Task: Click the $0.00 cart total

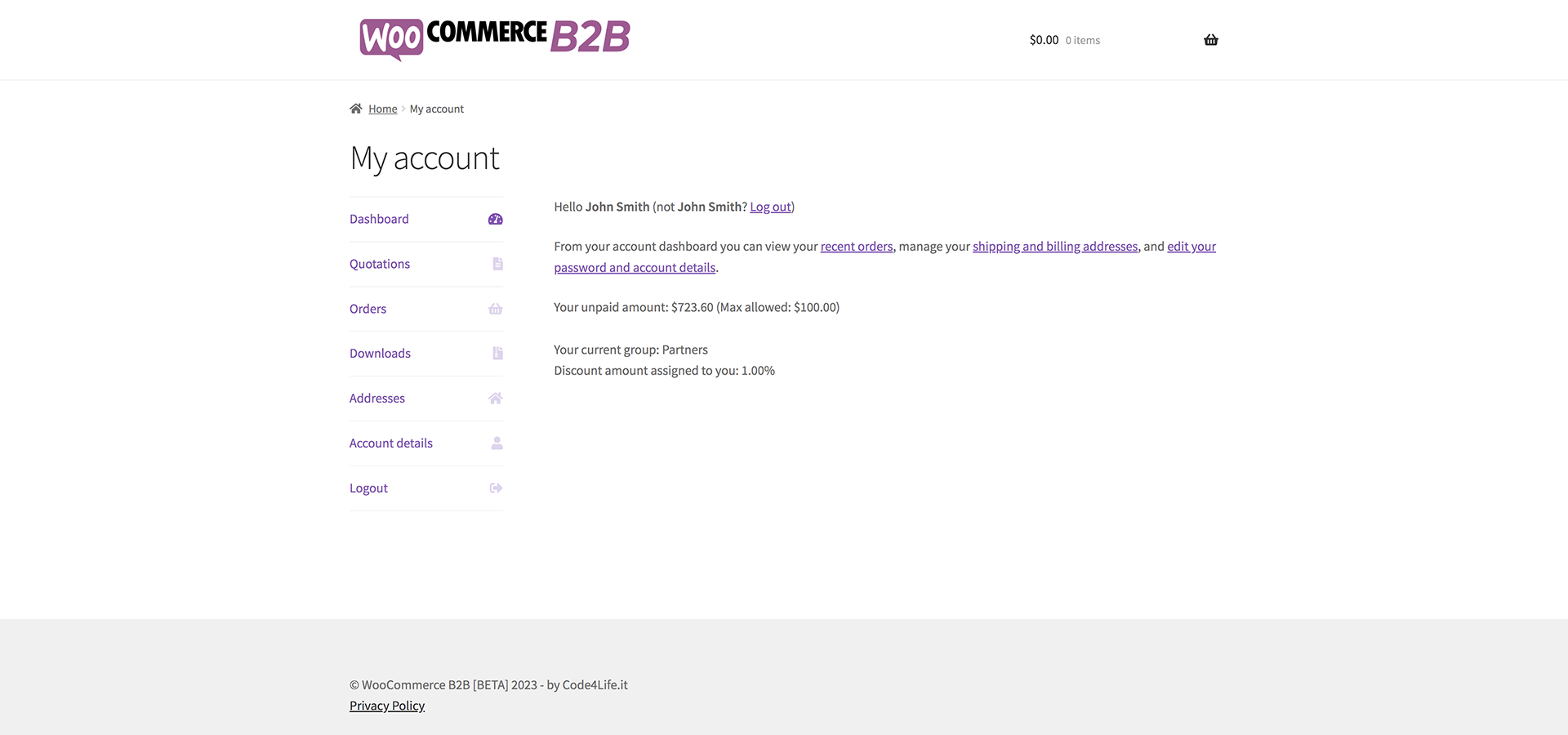Action: [1044, 40]
